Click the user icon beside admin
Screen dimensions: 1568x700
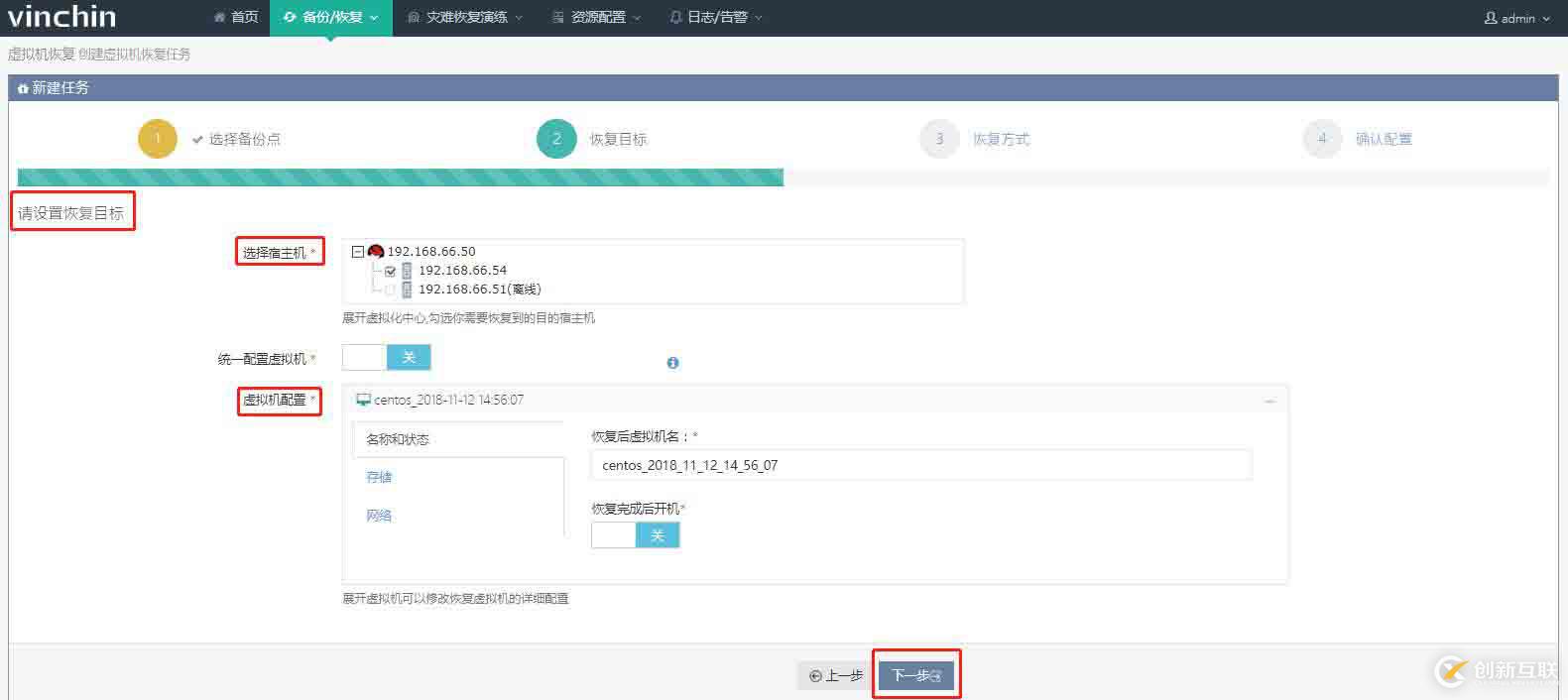[1490, 18]
